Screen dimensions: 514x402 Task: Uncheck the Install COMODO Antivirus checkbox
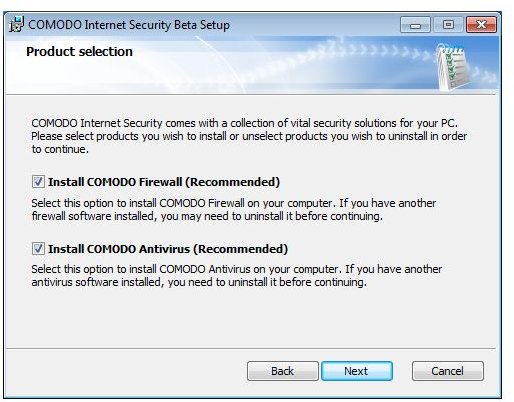[38, 249]
